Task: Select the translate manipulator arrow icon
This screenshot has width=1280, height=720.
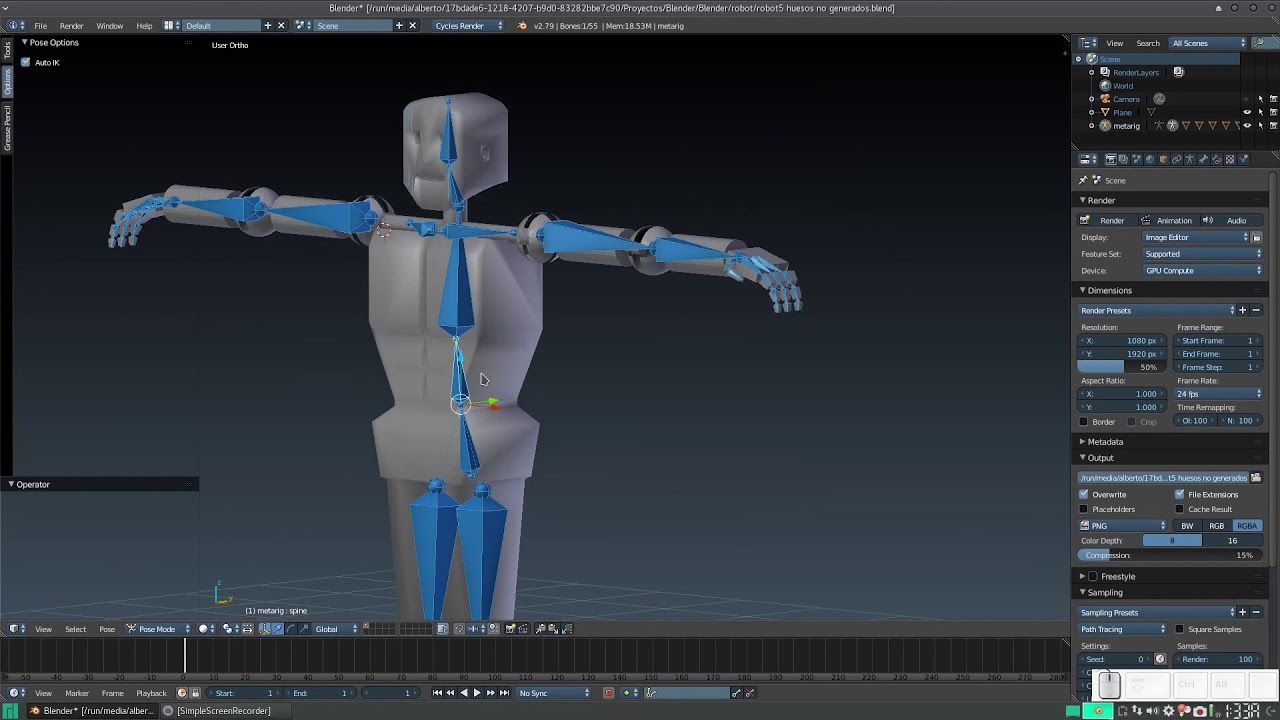Action: [277, 629]
